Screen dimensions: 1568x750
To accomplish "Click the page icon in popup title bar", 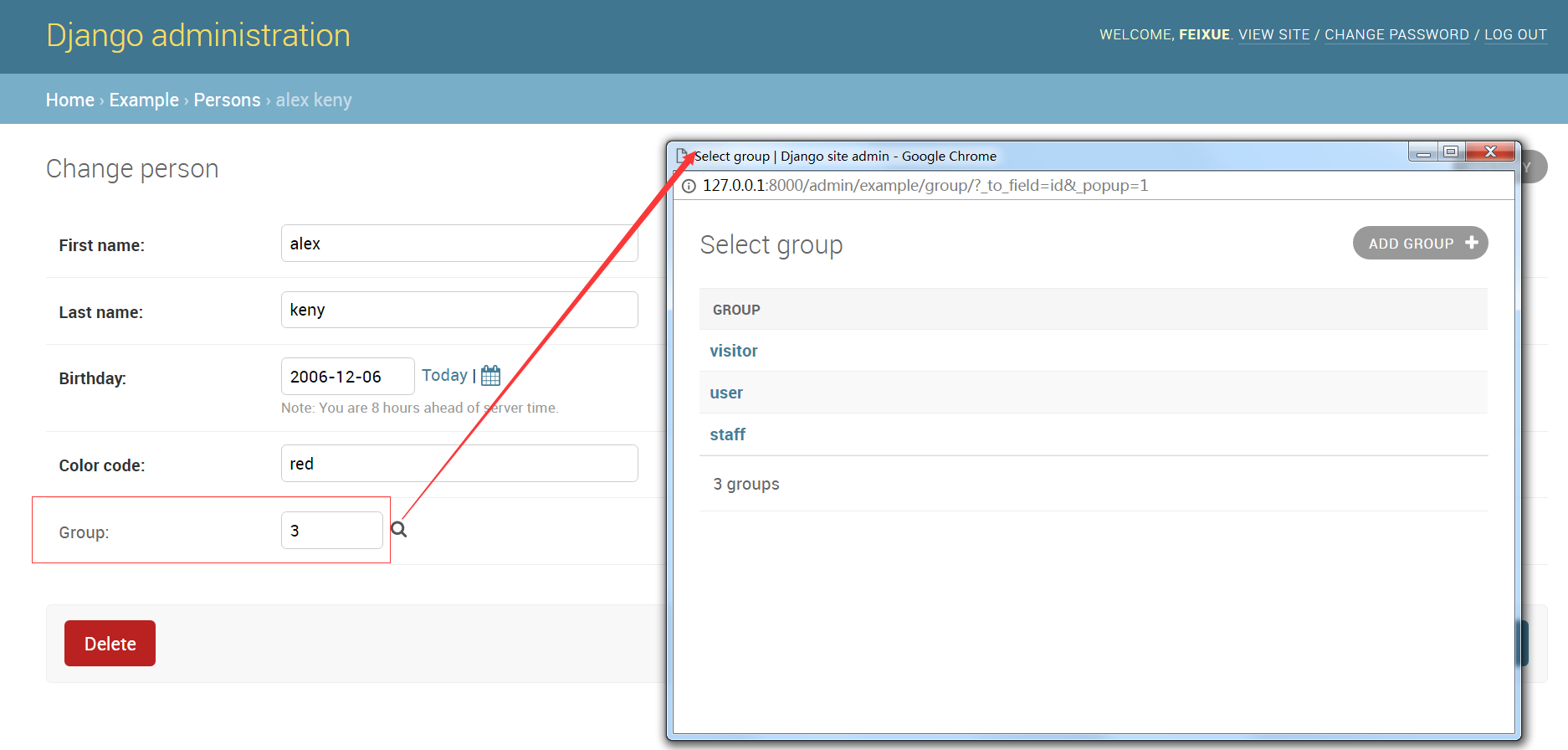I will [683, 156].
